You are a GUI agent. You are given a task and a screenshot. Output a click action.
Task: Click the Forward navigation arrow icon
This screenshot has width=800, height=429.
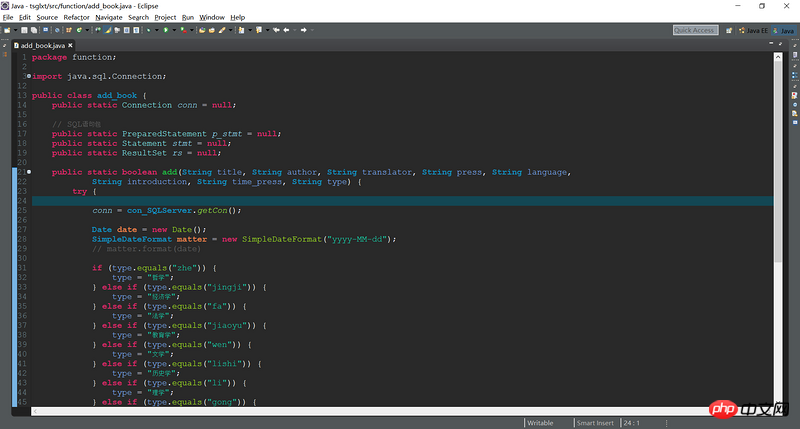(x=303, y=30)
